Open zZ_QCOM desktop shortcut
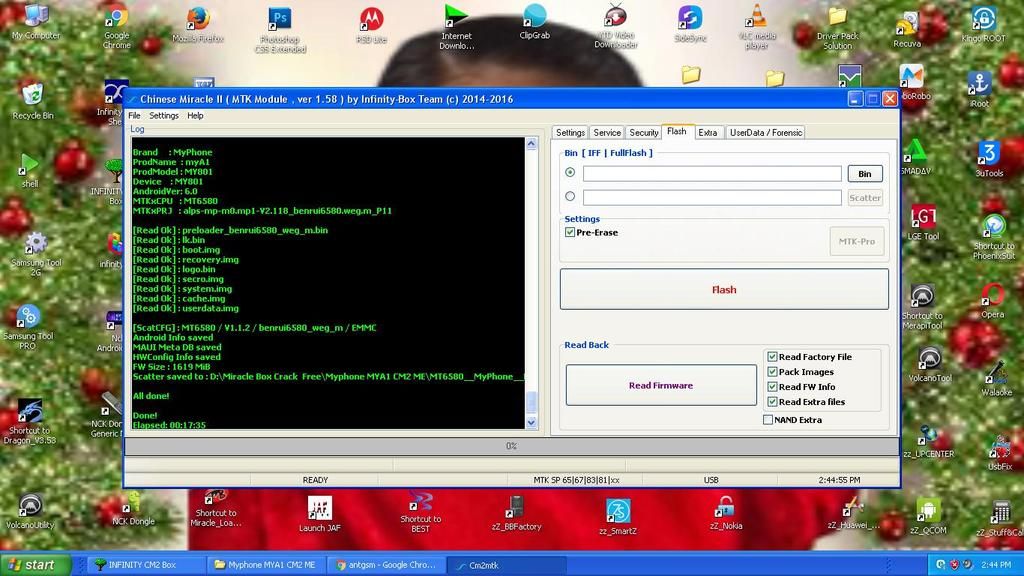This screenshot has height=576, width=1024. (x=928, y=517)
